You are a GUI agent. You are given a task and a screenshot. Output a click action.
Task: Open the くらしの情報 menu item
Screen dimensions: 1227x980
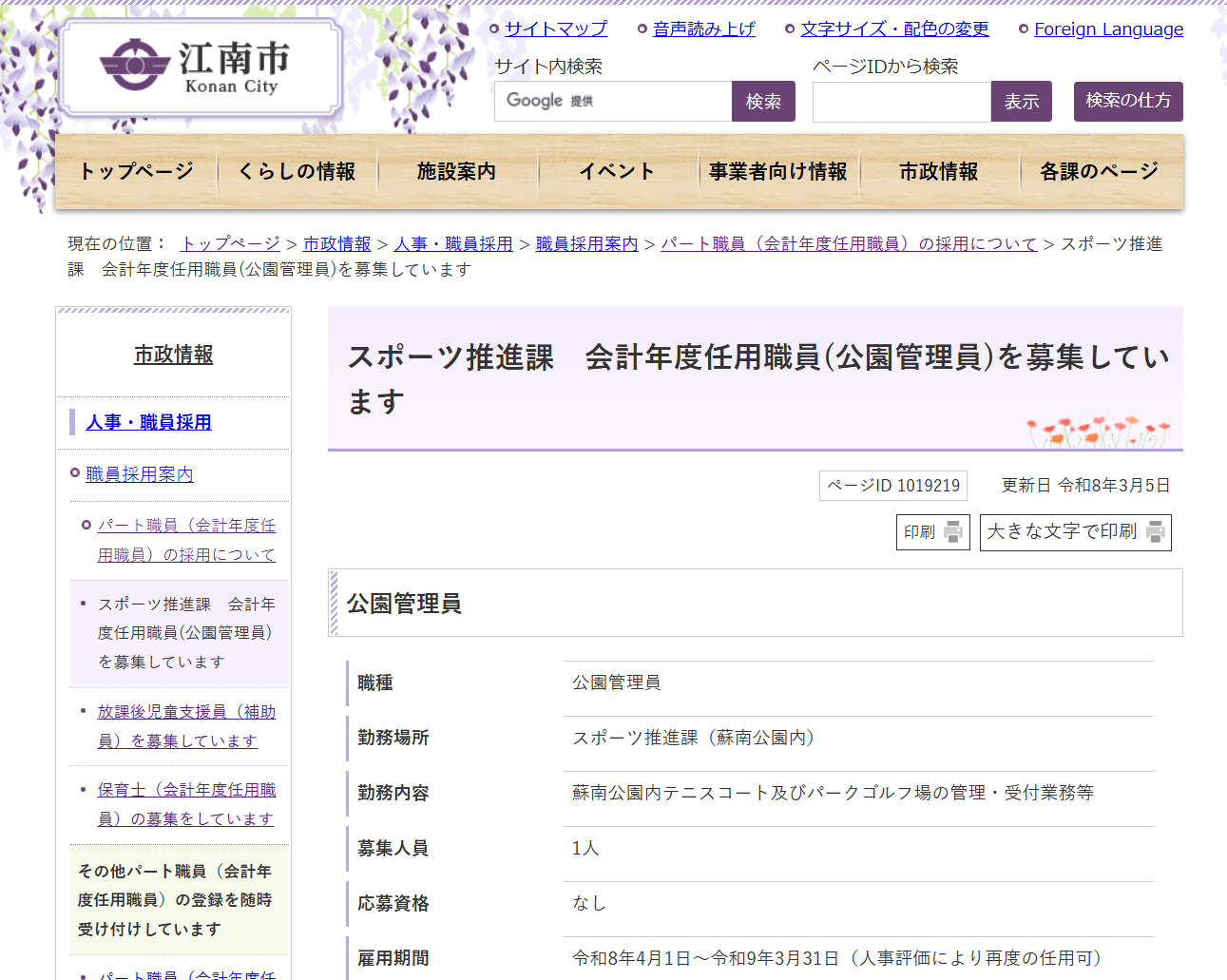(x=297, y=171)
